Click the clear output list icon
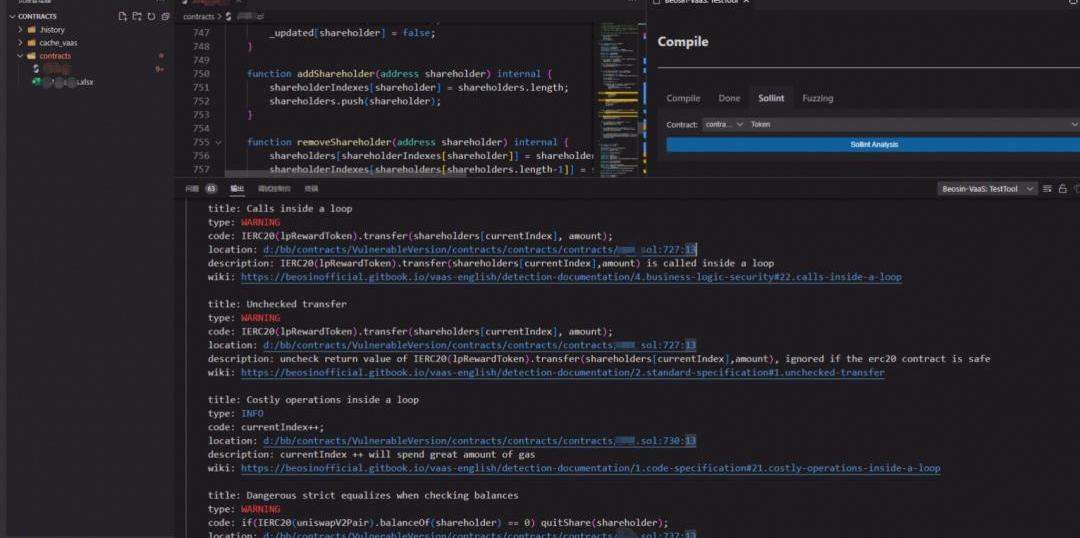Screen dimensions: 1080x538 coord(1047,188)
